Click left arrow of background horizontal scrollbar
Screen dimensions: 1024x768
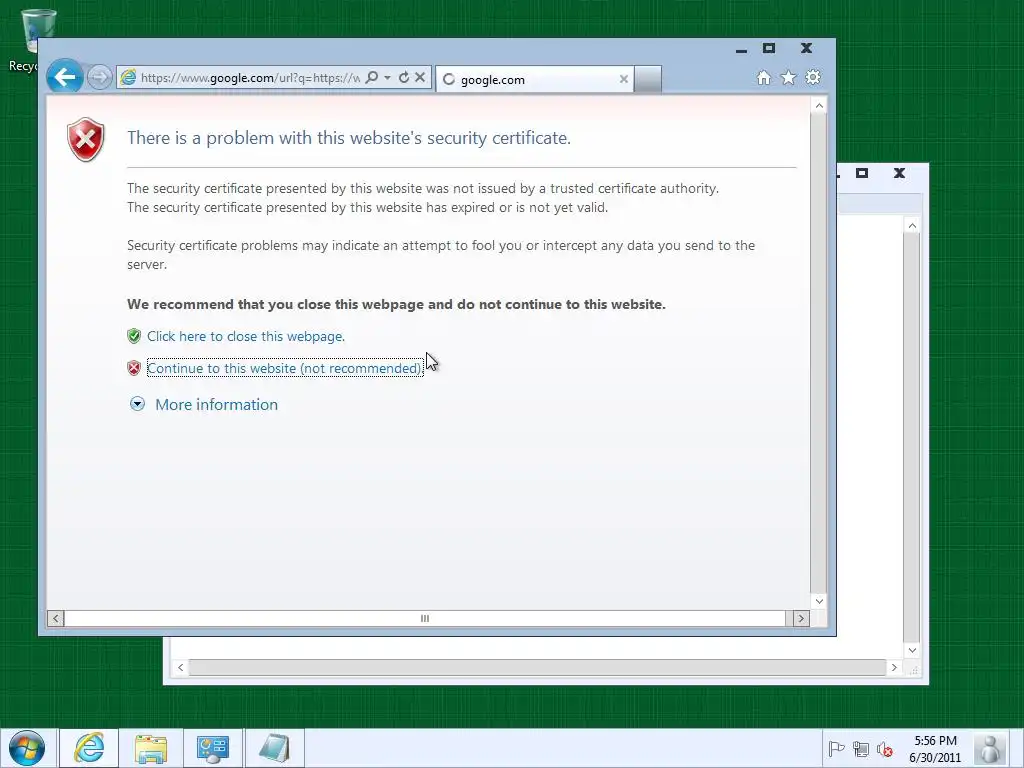(x=181, y=667)
